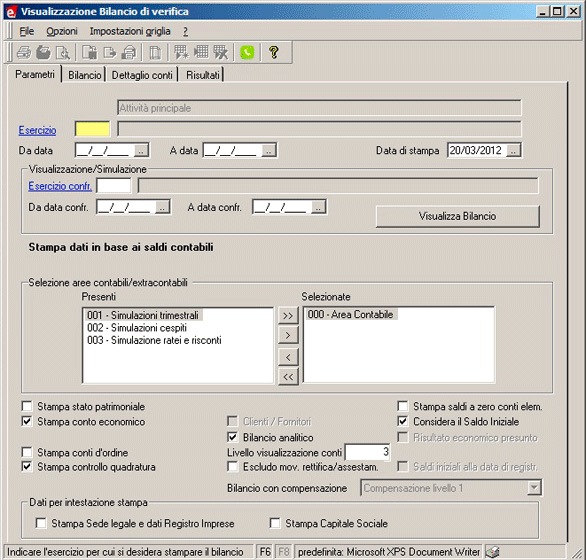Click the Esercizio confr. code input field
The height and width of the screenshot is (560, 586).
114,186
